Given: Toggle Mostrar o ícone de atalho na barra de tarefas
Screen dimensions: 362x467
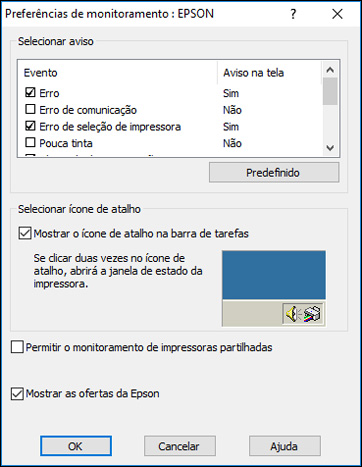Looking at the screenshot, I should pyautogui.click(x=25, y=233).
